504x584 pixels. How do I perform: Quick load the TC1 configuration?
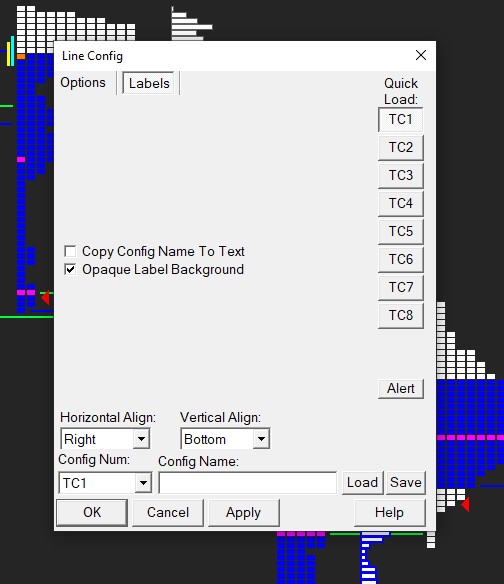pos(401,120)
